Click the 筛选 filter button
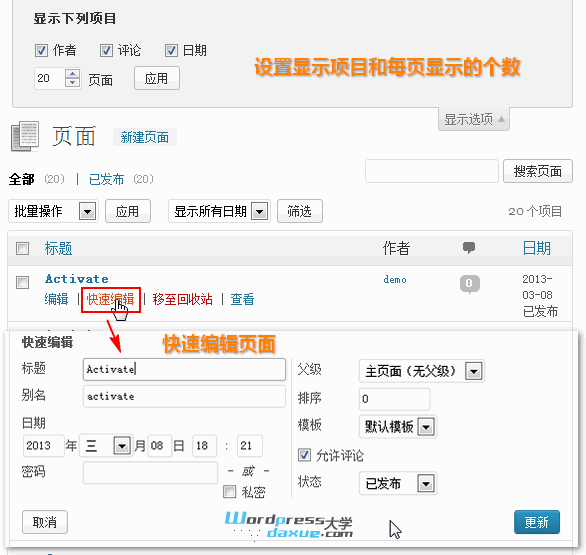The image size is (586, 555). (299, 211)
